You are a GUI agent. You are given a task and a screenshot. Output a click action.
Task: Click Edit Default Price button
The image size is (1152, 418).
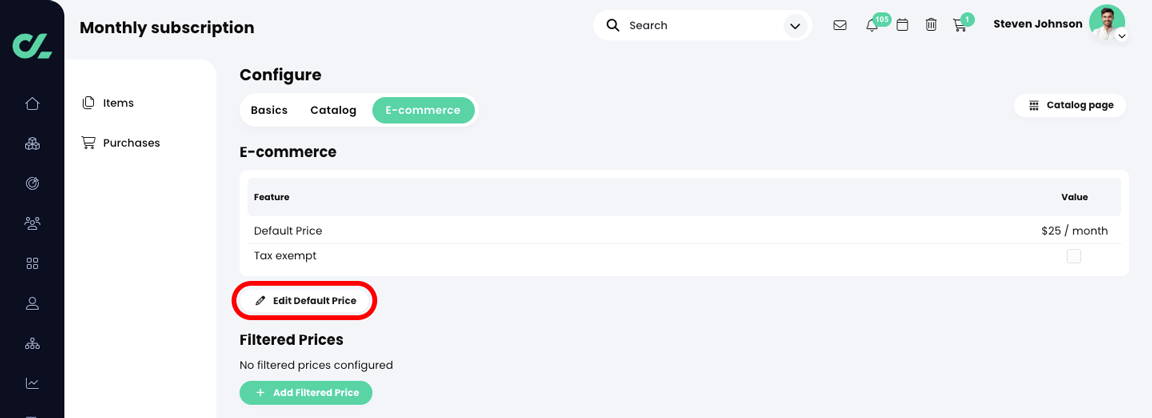click(305, 300)
